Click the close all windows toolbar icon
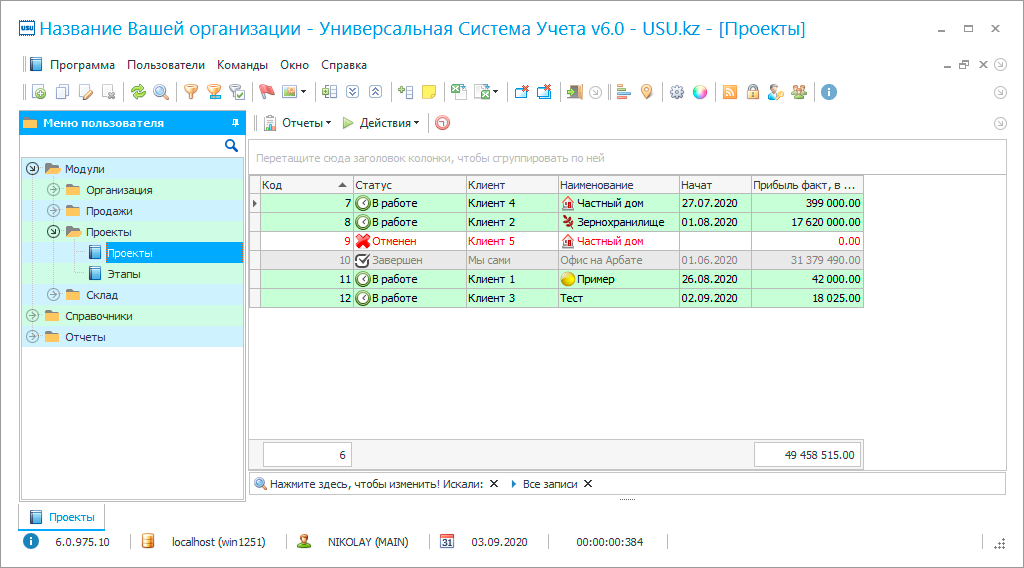This screenshot has width=1024, height=568. click(x=544, y=92)
